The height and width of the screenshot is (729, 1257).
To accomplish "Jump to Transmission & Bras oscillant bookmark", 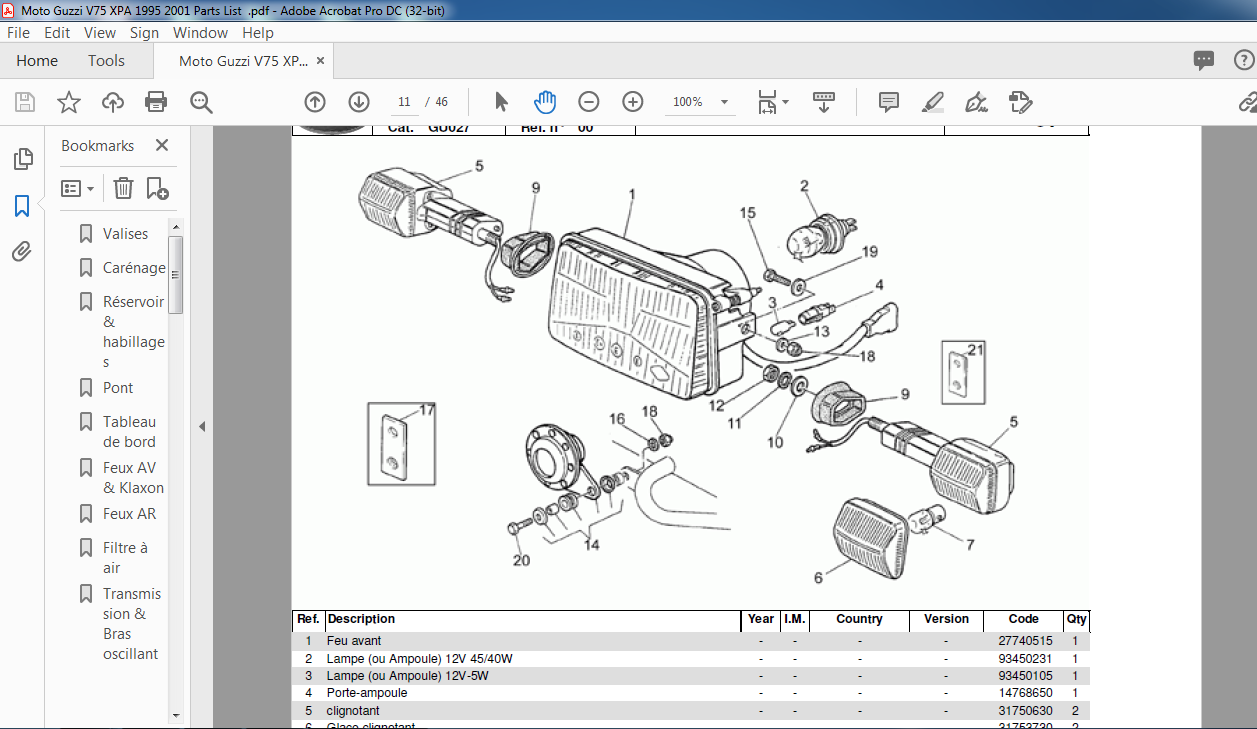I will click(131, 624).
